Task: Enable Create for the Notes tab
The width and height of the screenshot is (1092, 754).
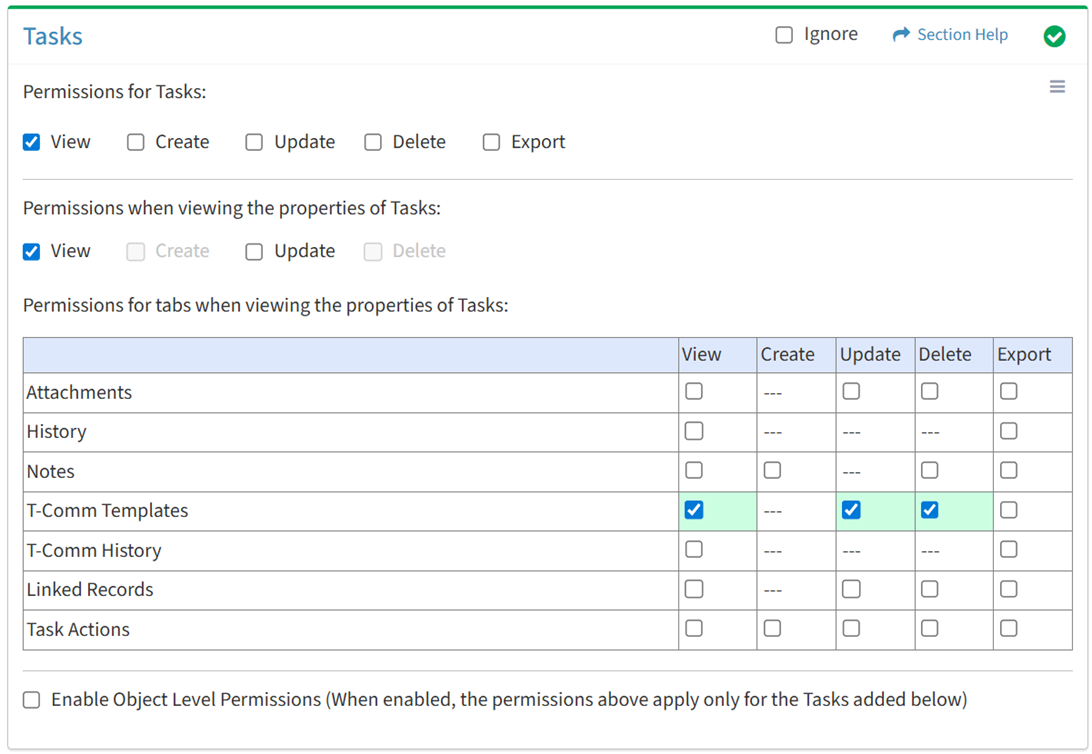Action: click(772, 470)
